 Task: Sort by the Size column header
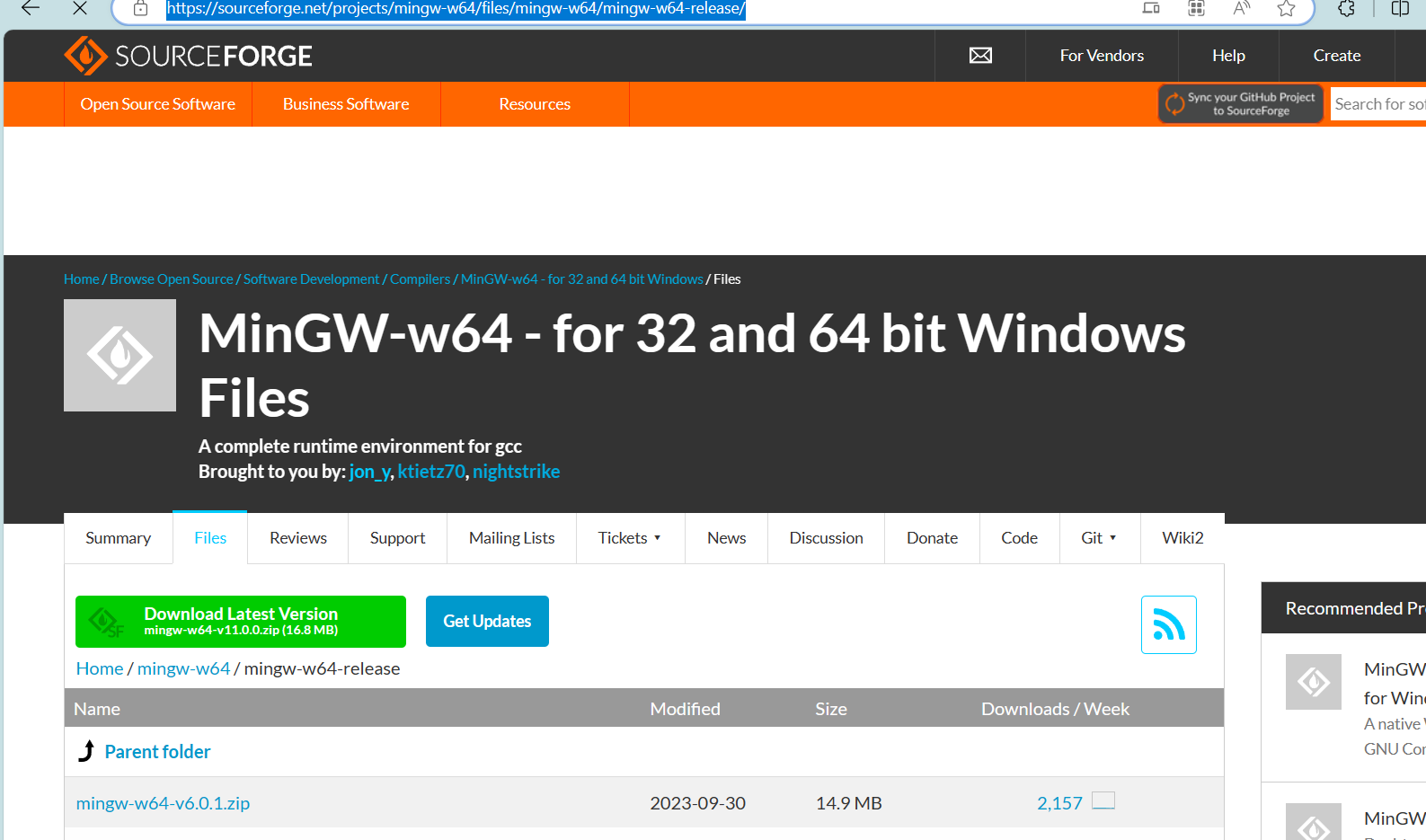831,709
